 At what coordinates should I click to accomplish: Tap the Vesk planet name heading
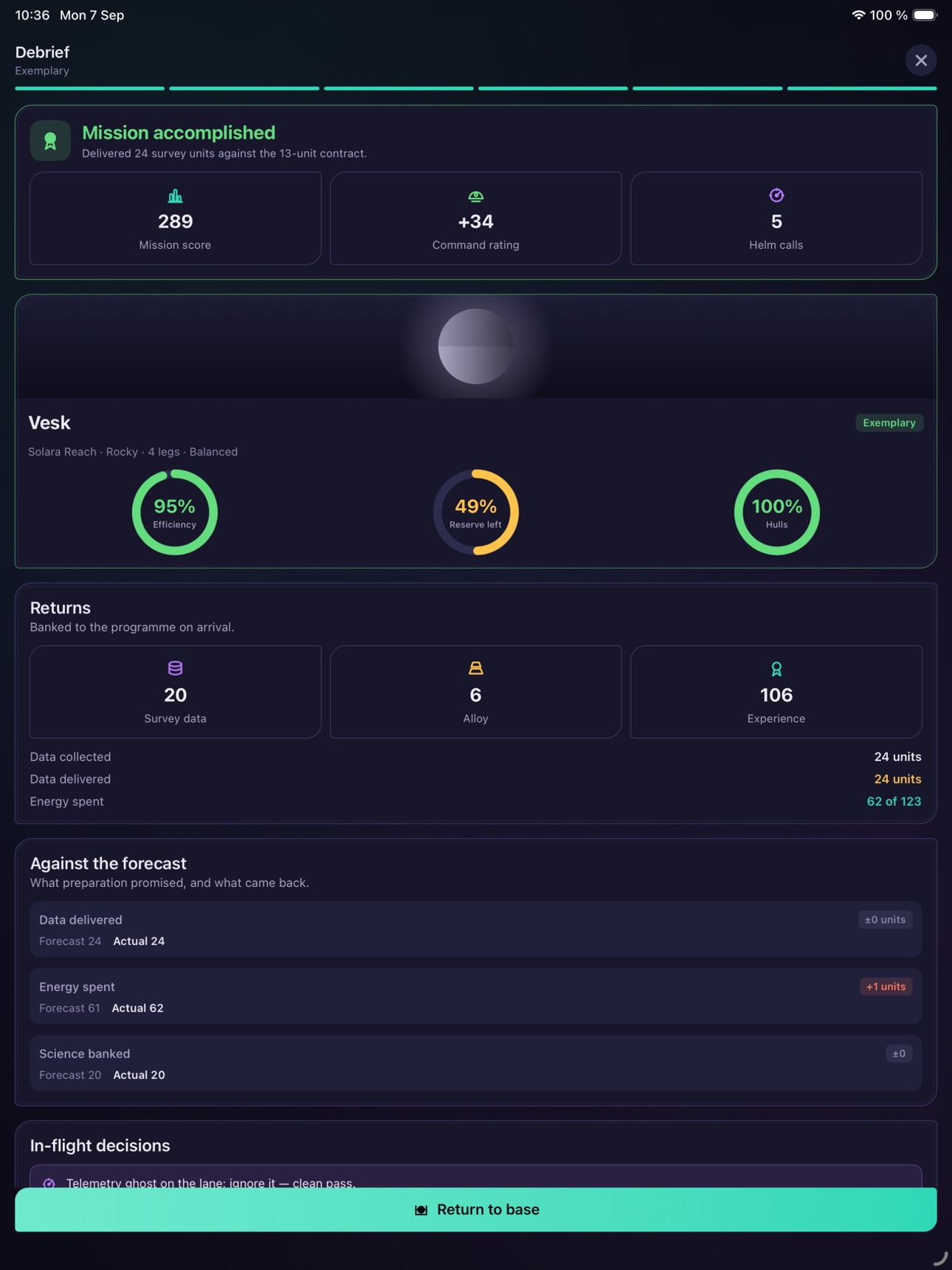click(49, 423)
